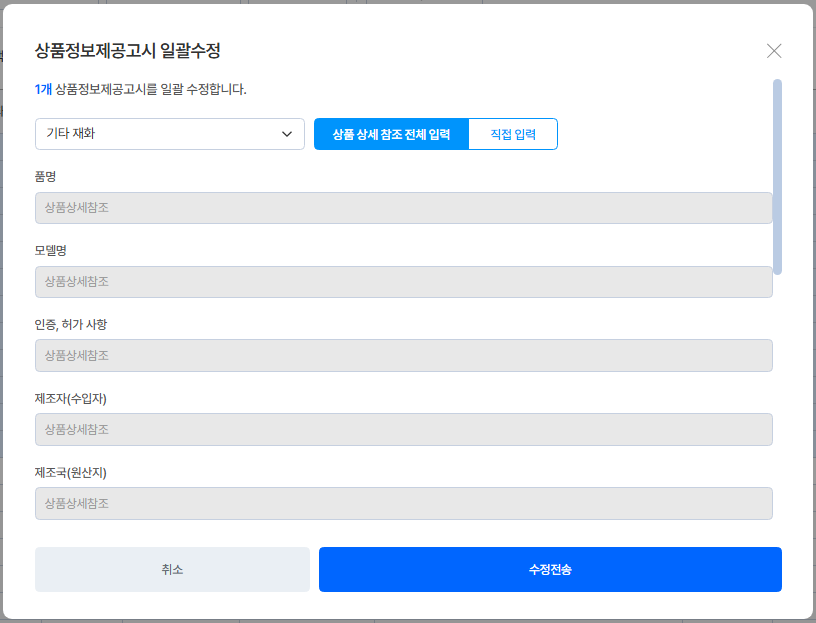Screen dimensions: 816x623
Task: Close the 상품정보제공고시 일괄수정 dialog
Action: click(x=774, y=51)
